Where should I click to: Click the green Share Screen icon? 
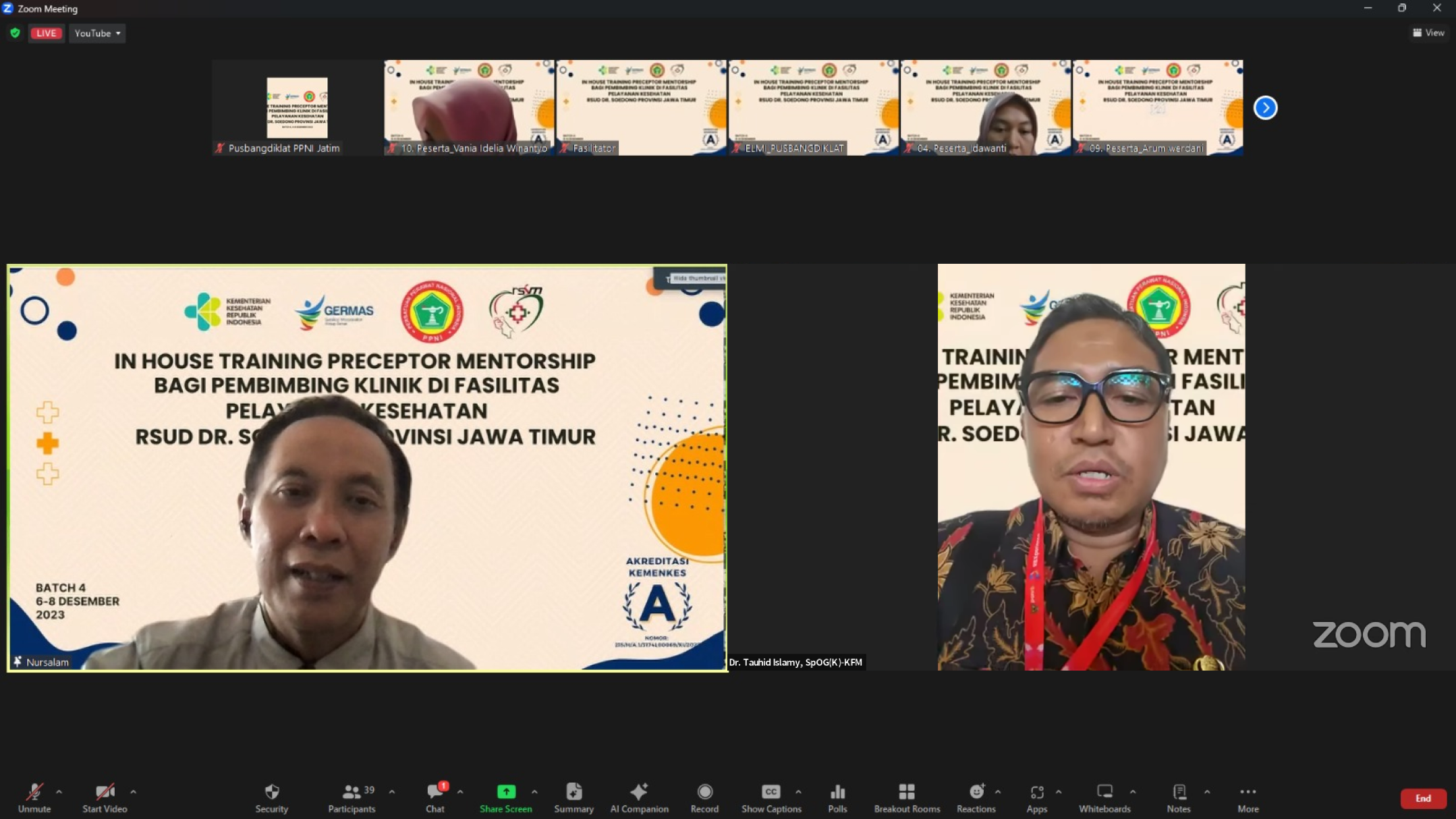pyautogui.click(x=505, y=791)
